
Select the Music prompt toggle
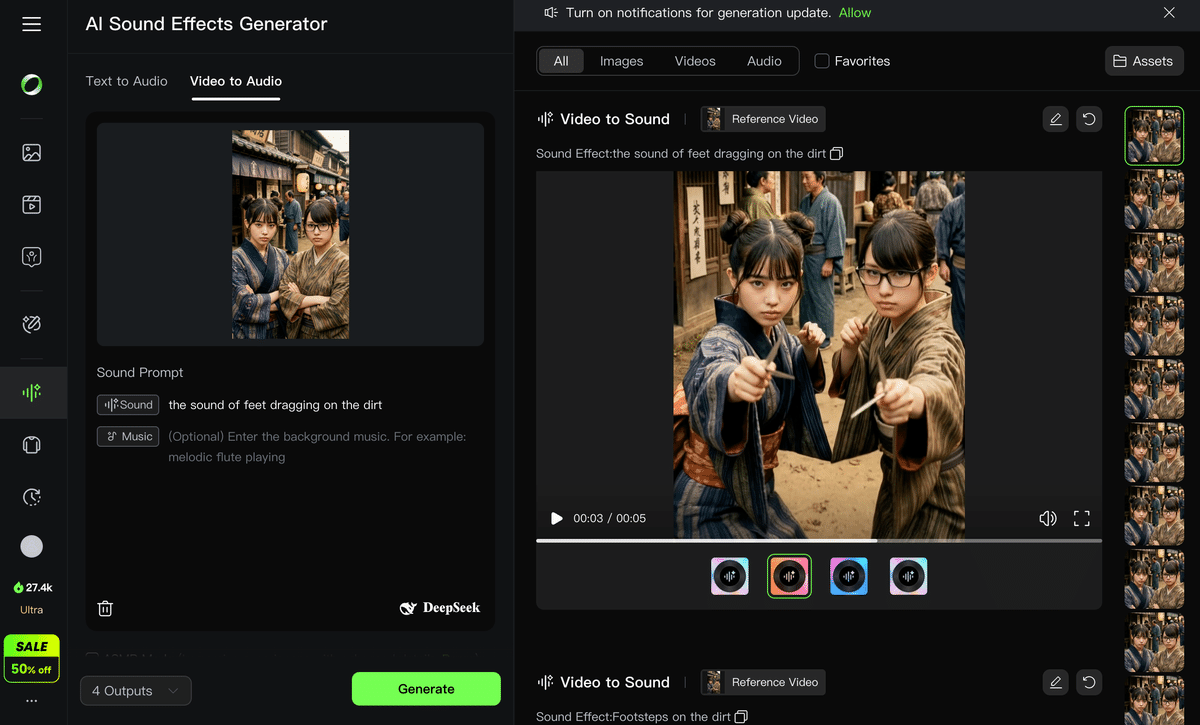pyautogui.click(x=128, y=436)
